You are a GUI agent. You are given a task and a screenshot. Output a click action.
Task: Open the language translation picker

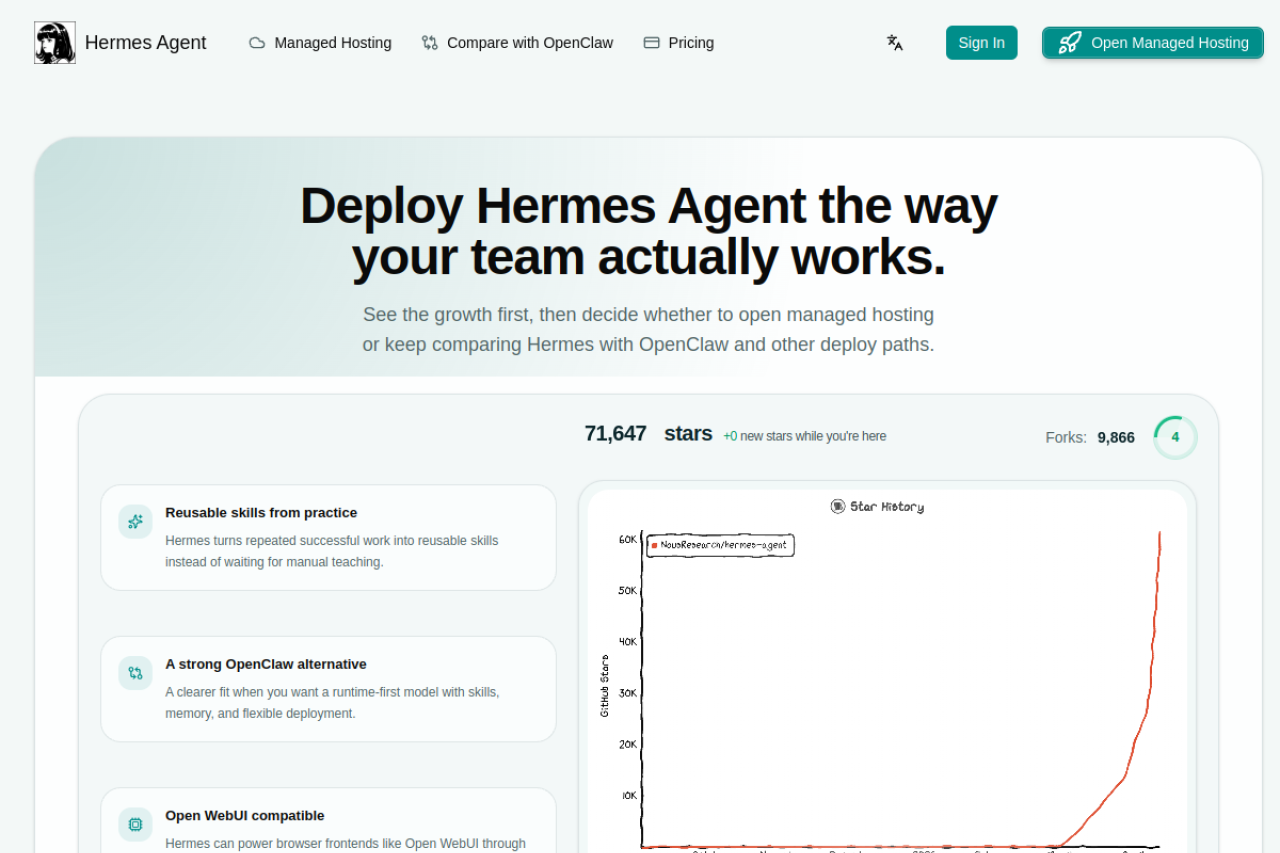[x=893, y=42]
